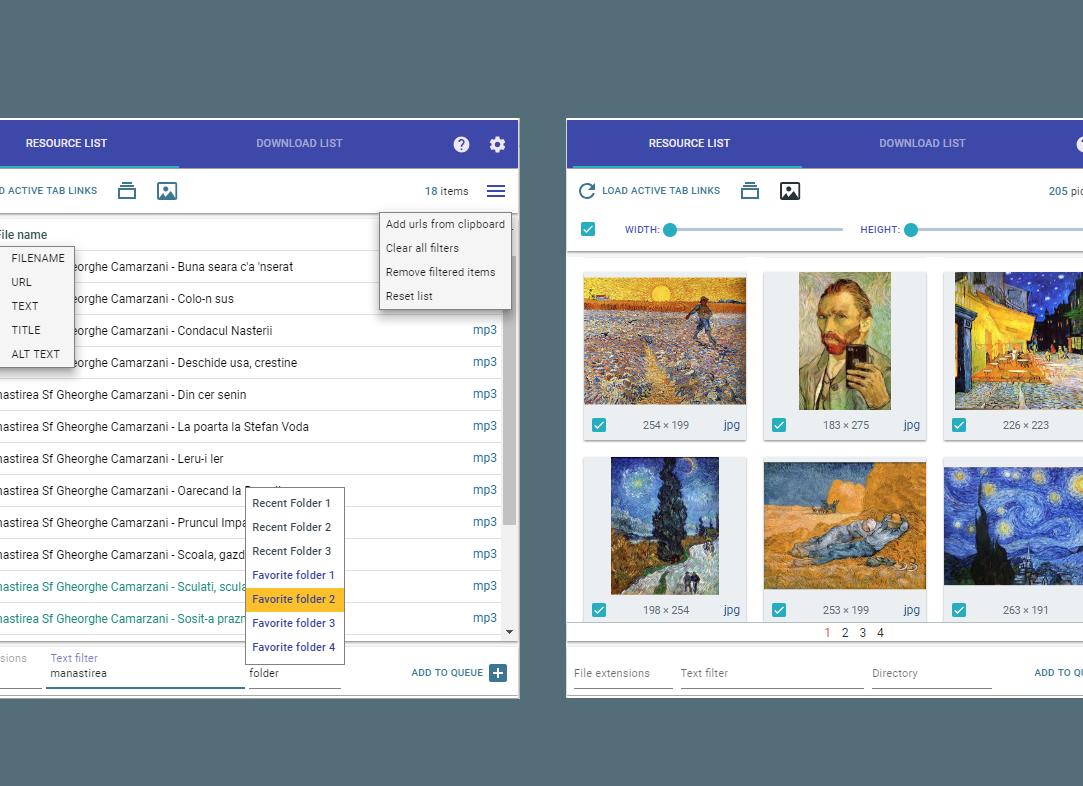Click Remove filtered items menu item

(x=445, y=272)
